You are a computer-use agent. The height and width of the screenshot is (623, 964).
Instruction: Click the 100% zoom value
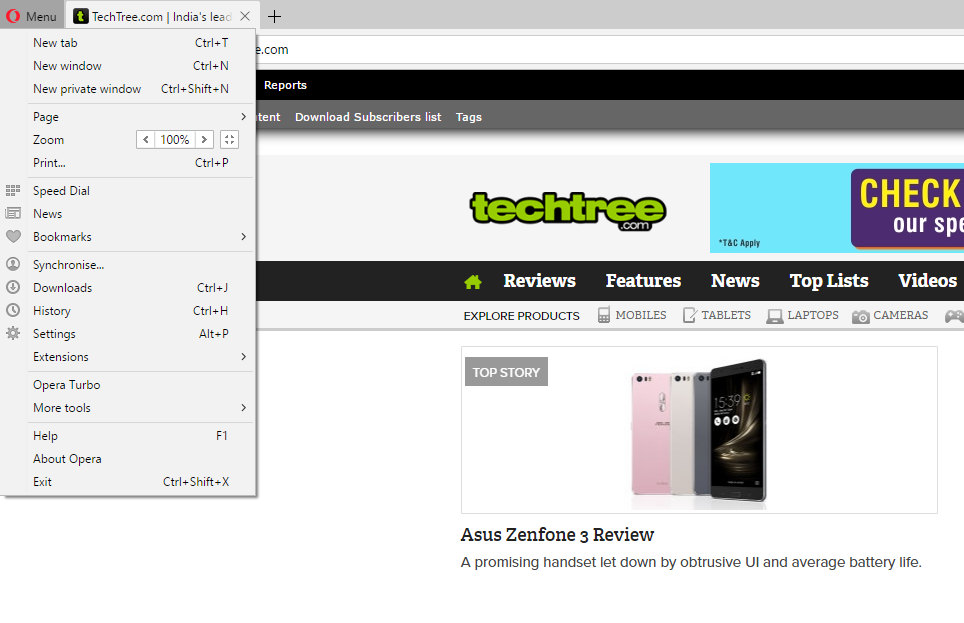(175, 140)
